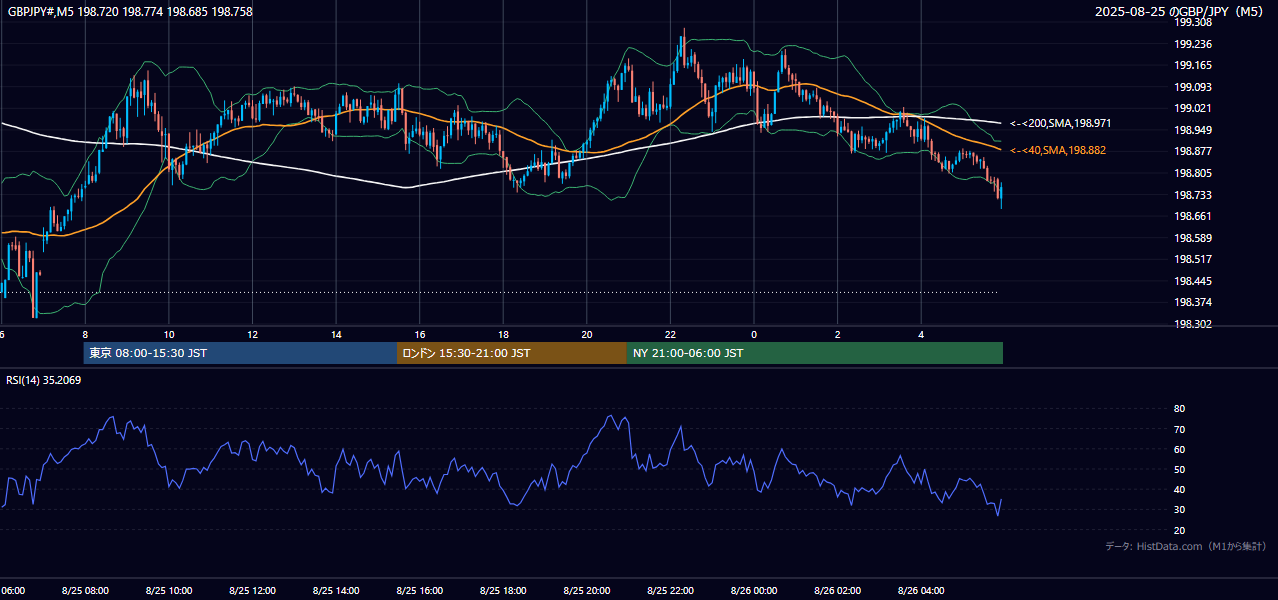Image resolution: width=1278 pixels, height=600 pixels.
Task: Click the 8/26 02:00 time axis label
Action: pyautogui.click(x=837, y=590)
